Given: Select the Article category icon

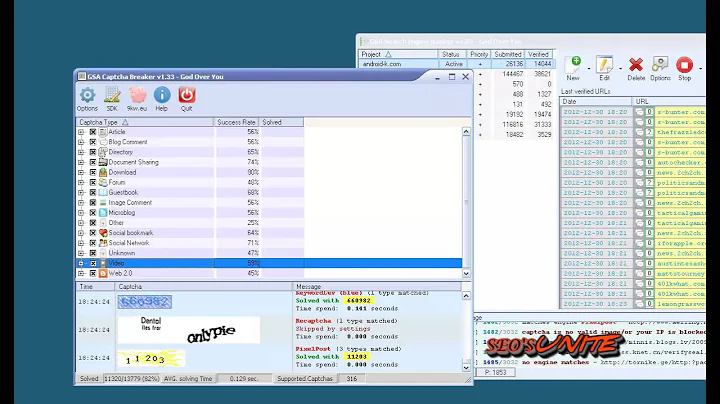Looking at the screenshot, I should [103, 132].
